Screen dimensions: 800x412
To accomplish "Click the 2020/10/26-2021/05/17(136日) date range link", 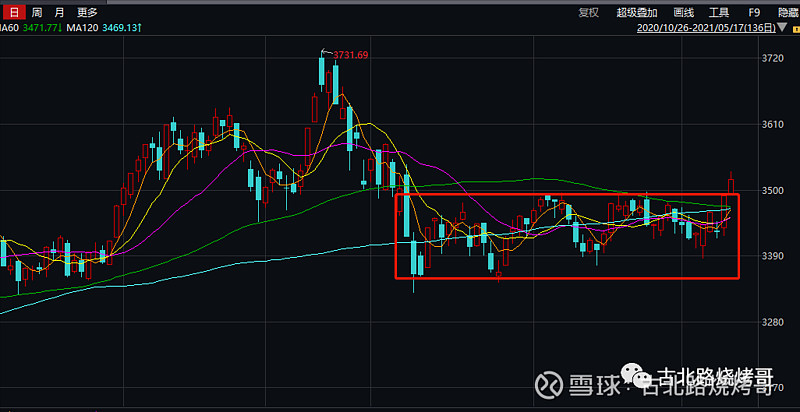I will [x=706, y=28].
